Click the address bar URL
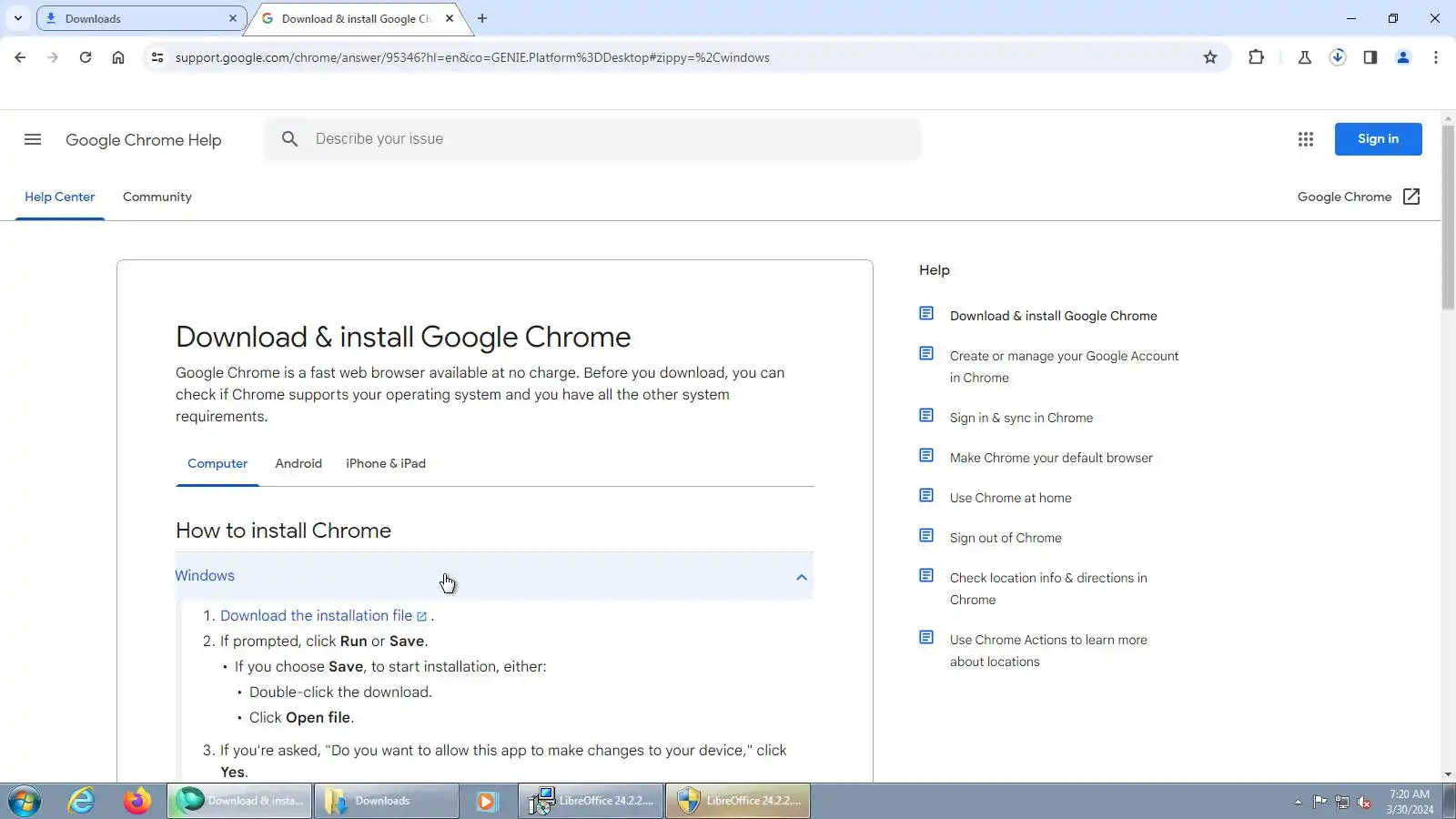 pos(472,57)
